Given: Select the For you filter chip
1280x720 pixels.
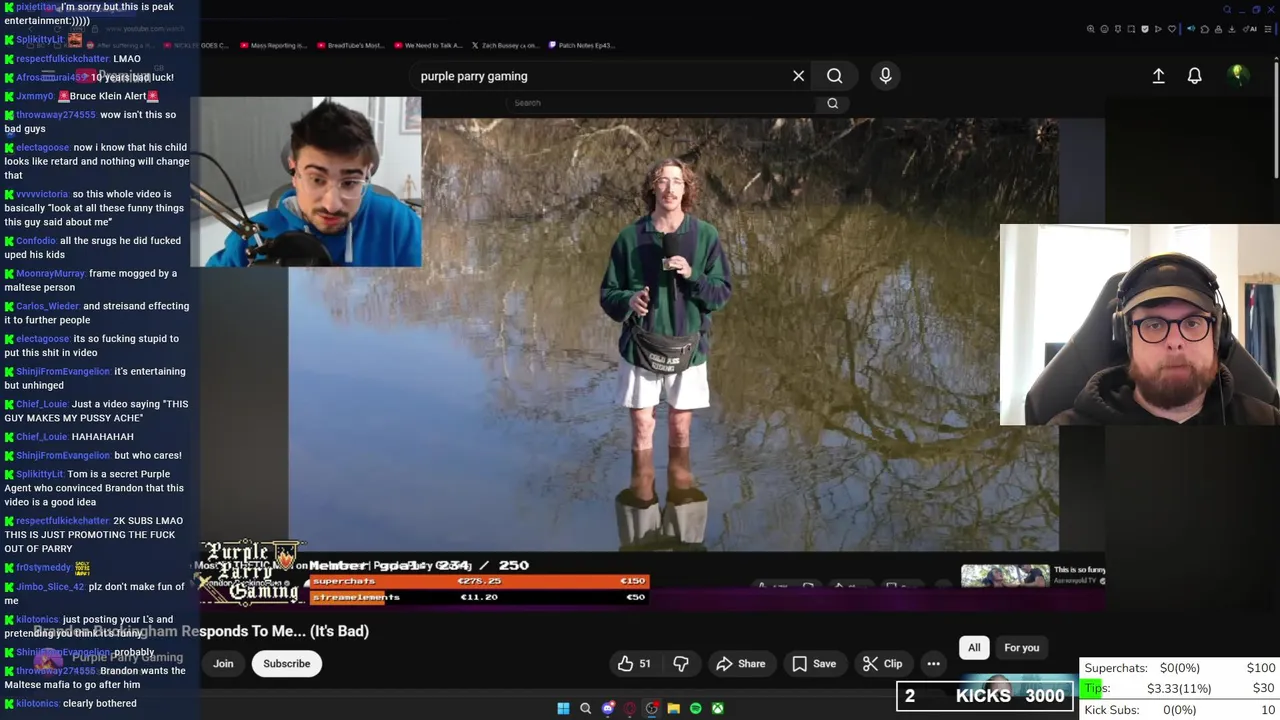Looking at the screenshot, I should pos(1021,647).
